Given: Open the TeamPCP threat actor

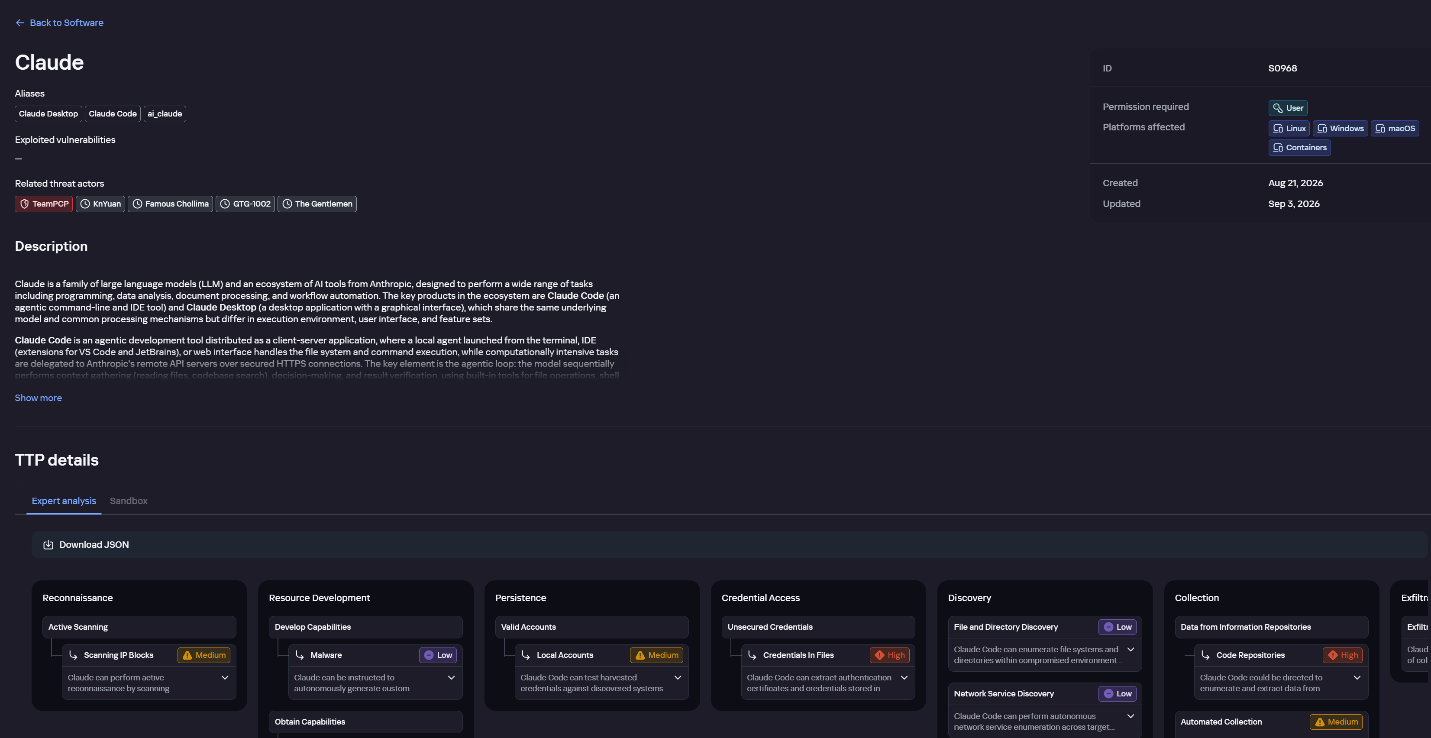Looking at the screenshot, I should pyautogui.click(x=44, y=204).
